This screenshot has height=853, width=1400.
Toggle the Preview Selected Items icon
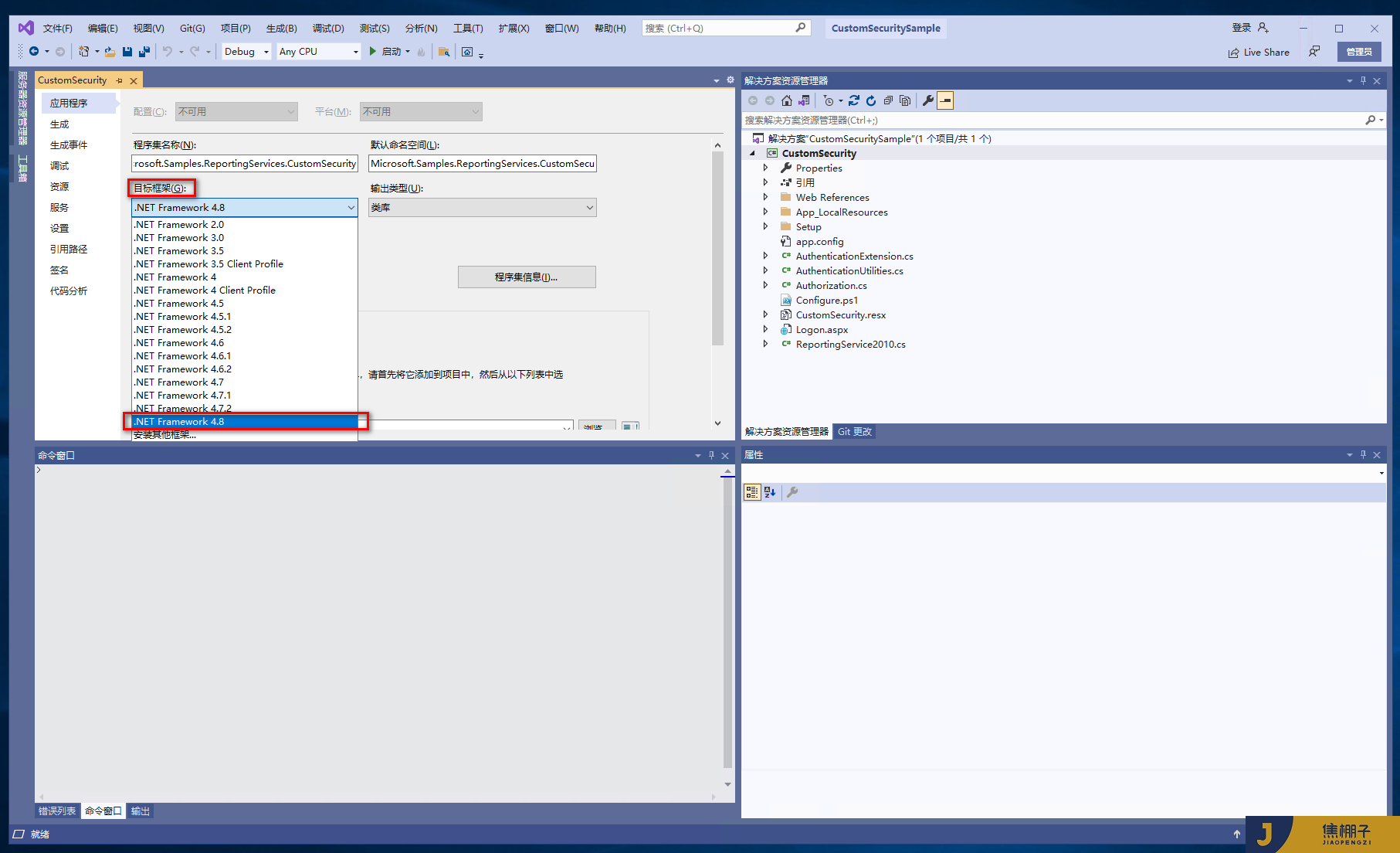coord(946,100)
